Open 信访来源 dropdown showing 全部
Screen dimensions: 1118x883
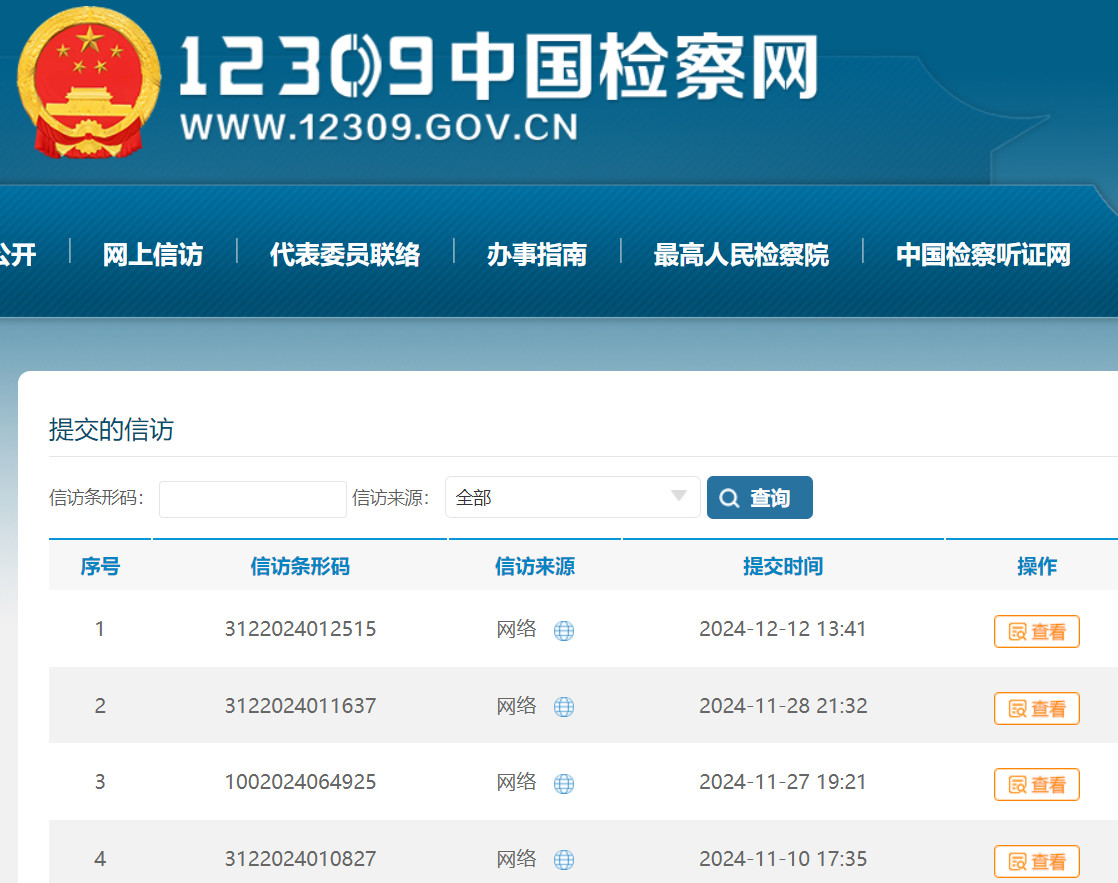(572, 497)
